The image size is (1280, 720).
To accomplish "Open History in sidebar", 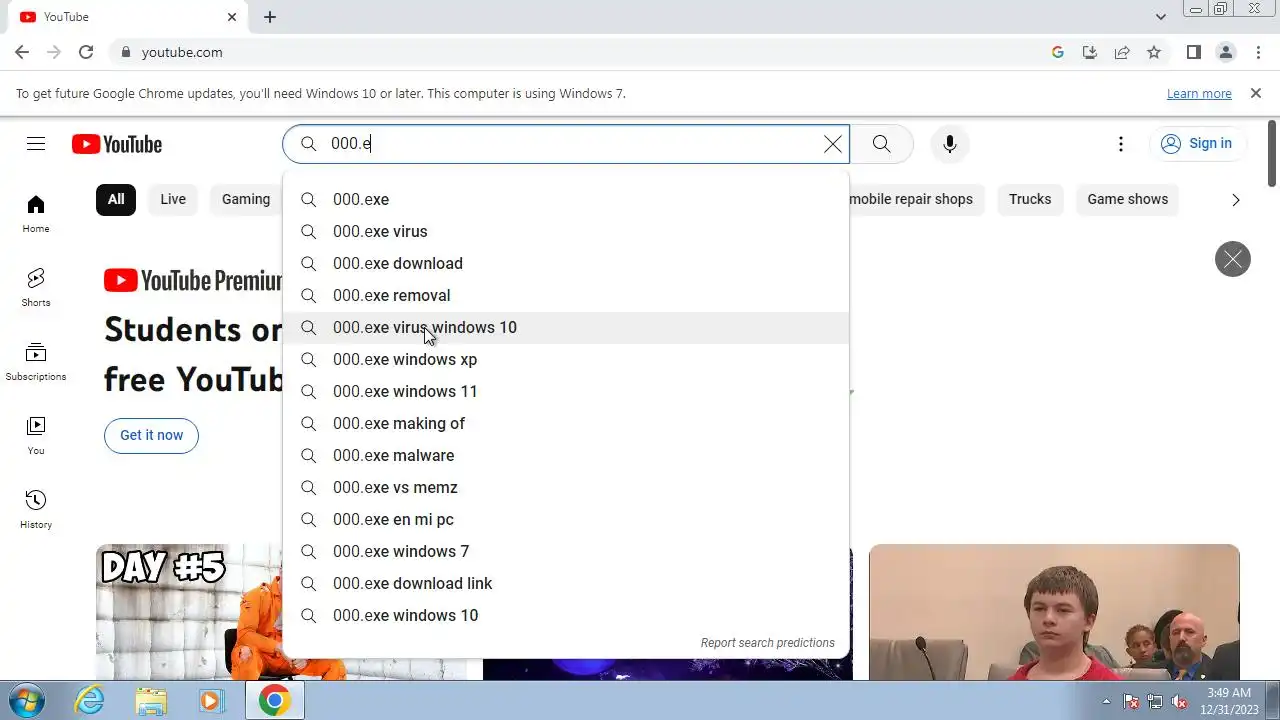I will [36, 509].
